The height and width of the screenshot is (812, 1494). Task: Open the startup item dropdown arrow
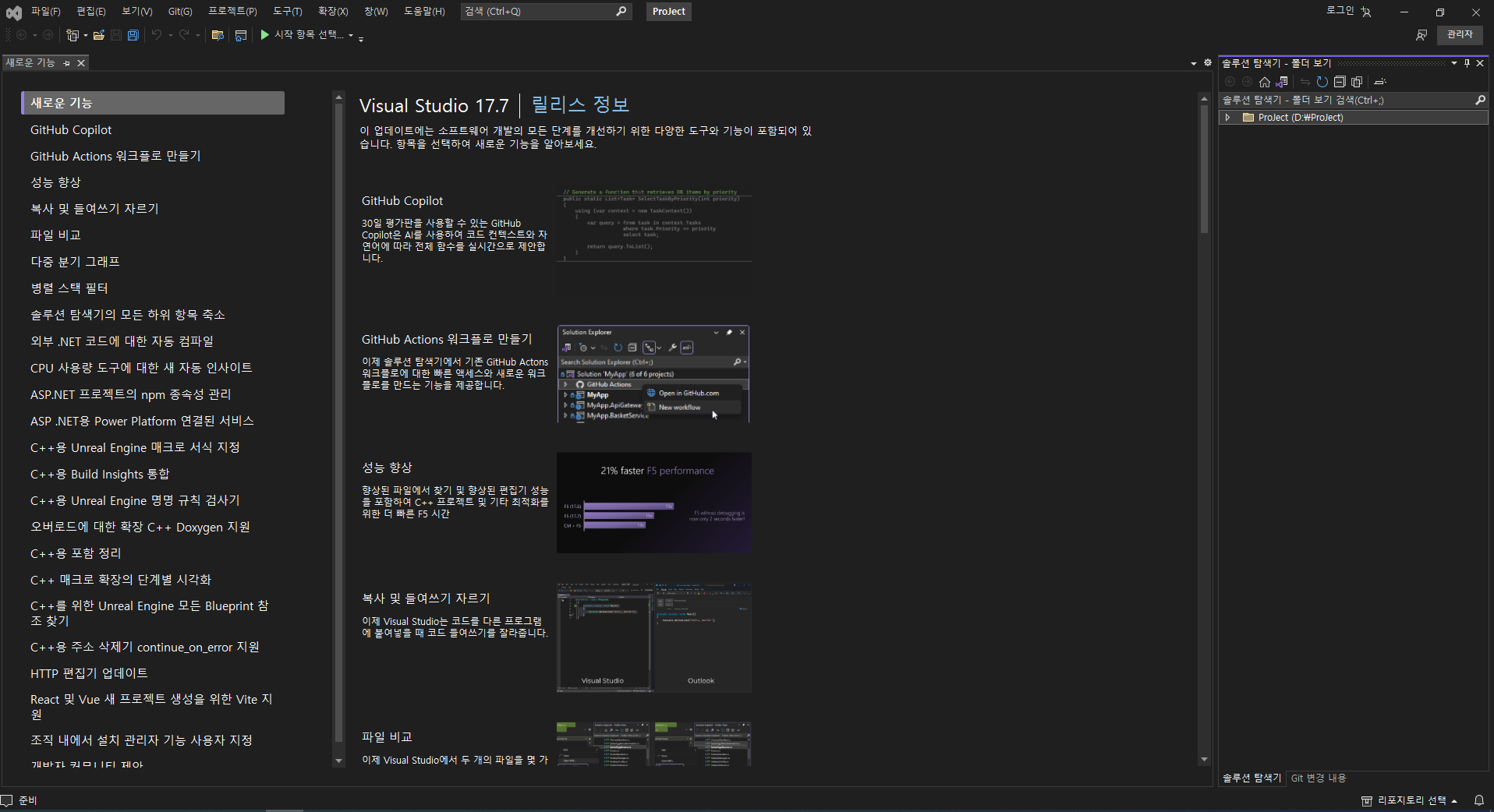(351, 35)
